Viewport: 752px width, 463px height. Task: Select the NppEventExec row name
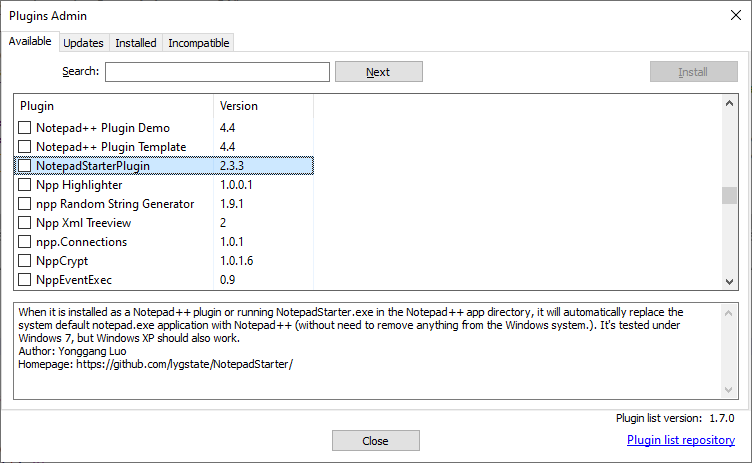[74, 280]
